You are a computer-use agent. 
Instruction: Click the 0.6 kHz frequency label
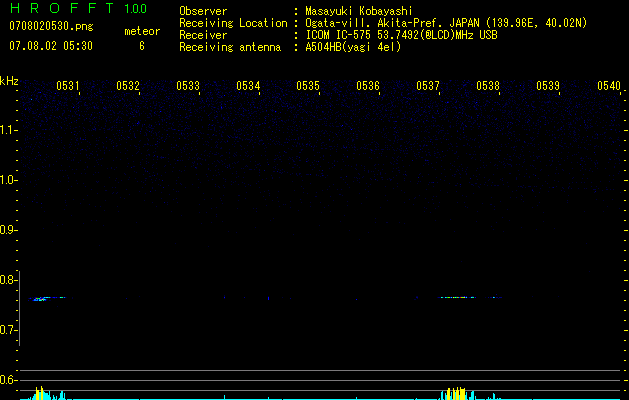(8, 380)
